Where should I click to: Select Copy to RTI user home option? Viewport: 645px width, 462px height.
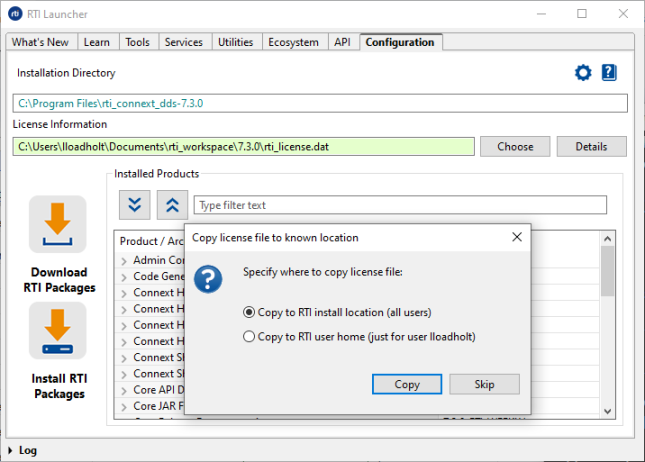coord(249,337)
